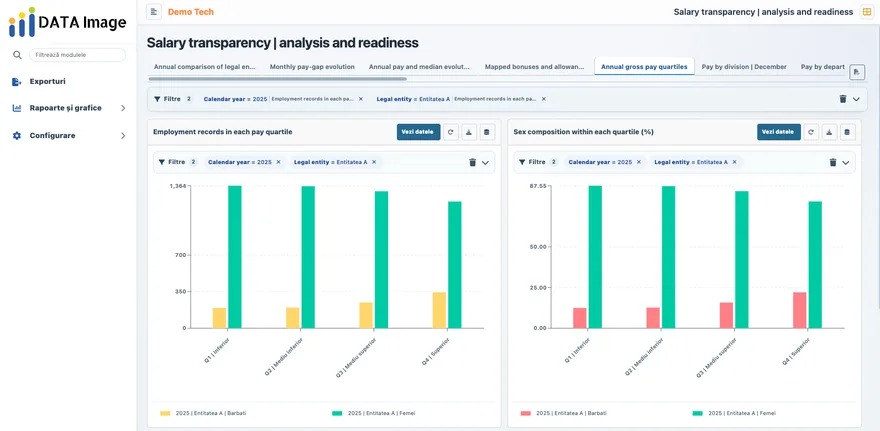Clear all dashboard filters with trash icon

(842, 99)
